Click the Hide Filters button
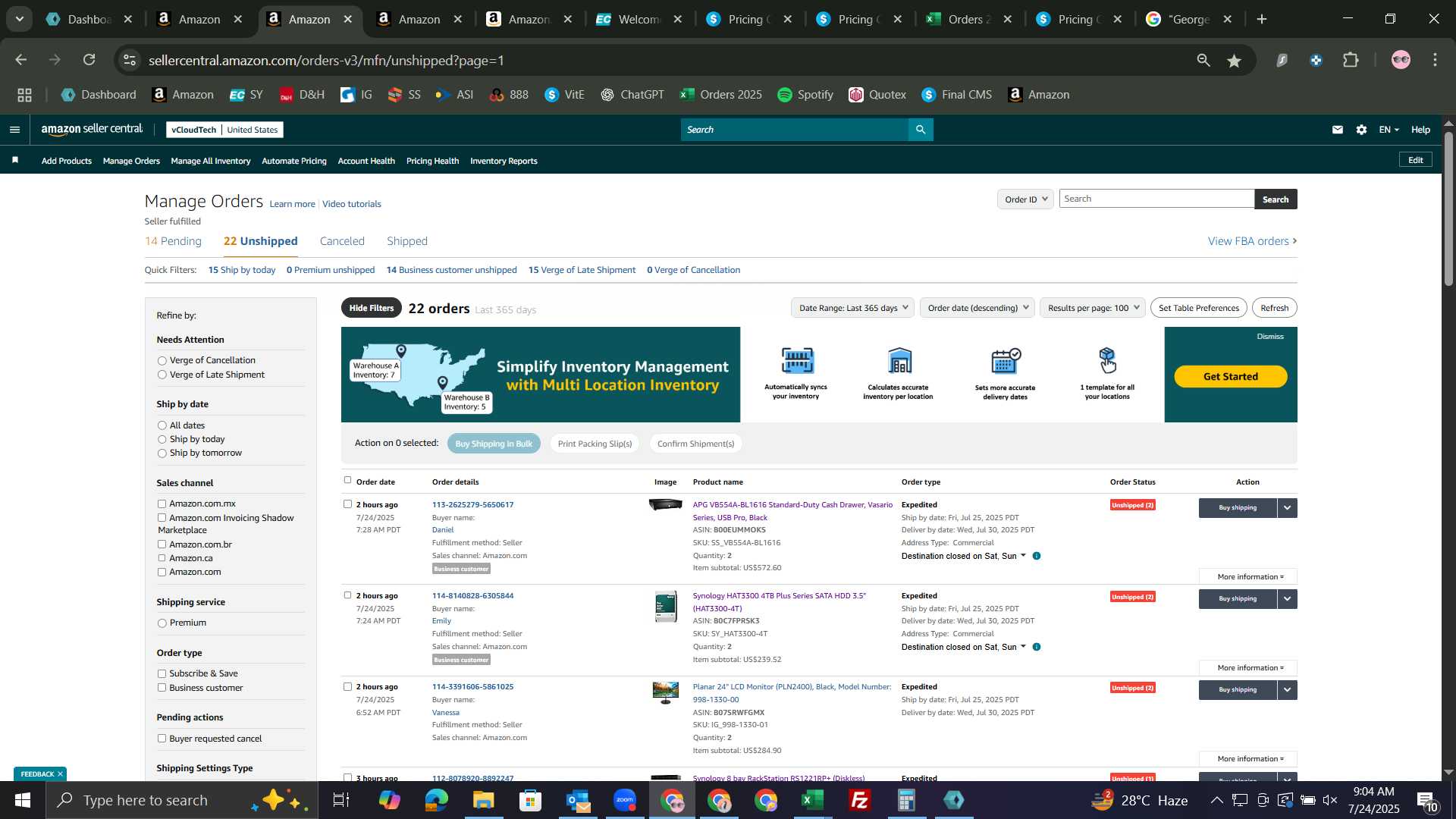 pyautogui.click(x=372, y=308)
